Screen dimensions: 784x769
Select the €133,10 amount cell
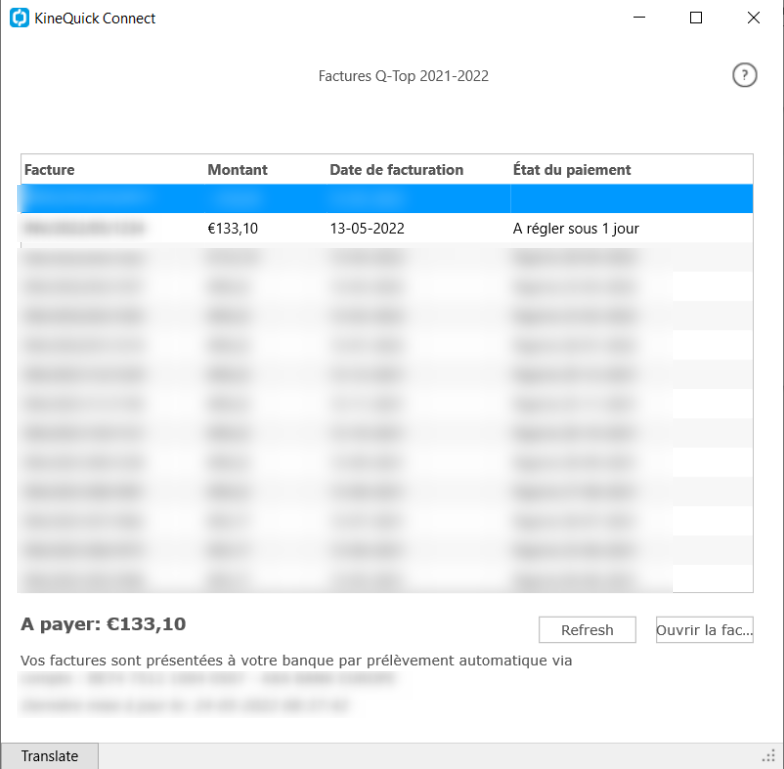coord(232,228)
